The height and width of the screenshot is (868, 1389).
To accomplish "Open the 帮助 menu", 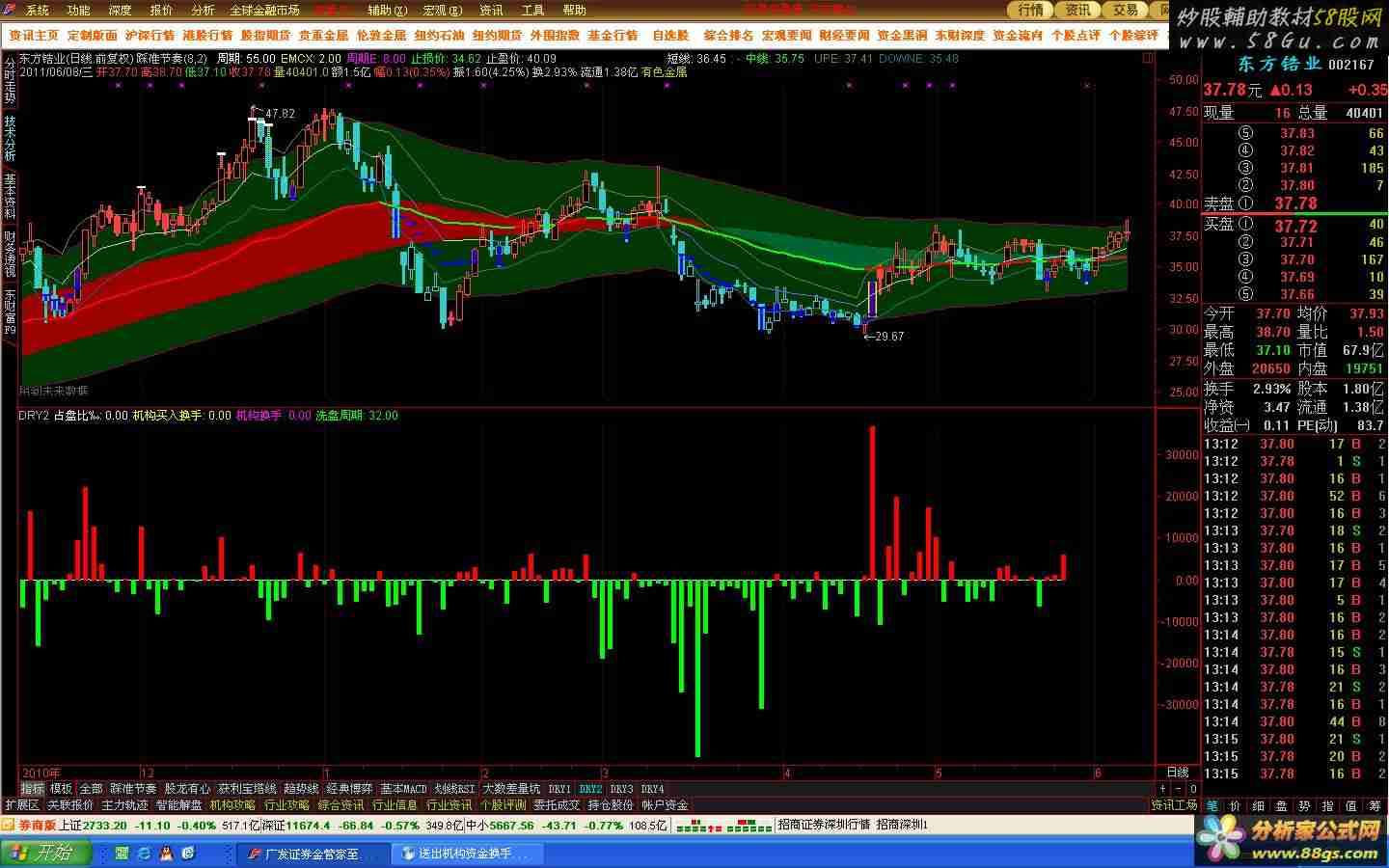I will (574, 10).
